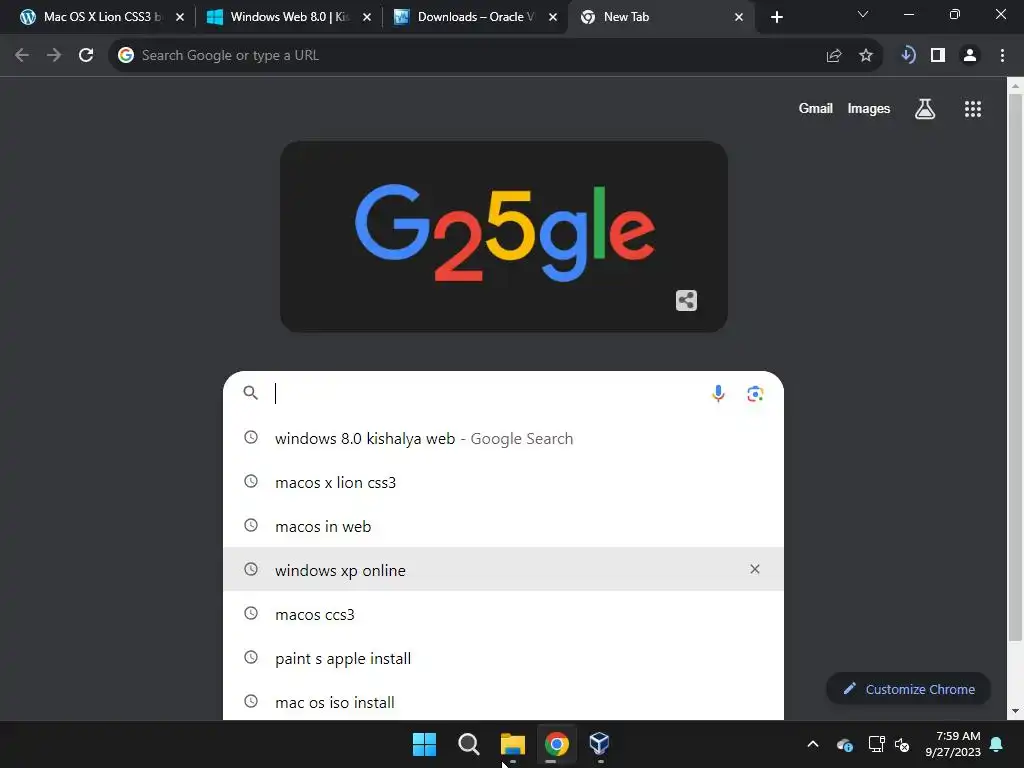Open the notification bell
1024x768 pixels.
(997, 744)
